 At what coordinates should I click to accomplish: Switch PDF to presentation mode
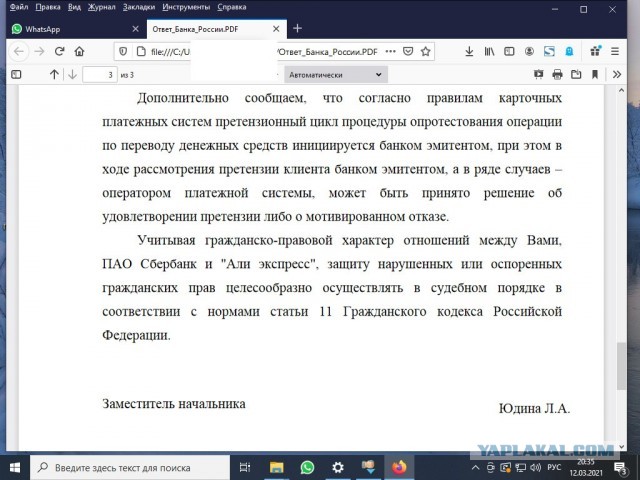(539, 74)
